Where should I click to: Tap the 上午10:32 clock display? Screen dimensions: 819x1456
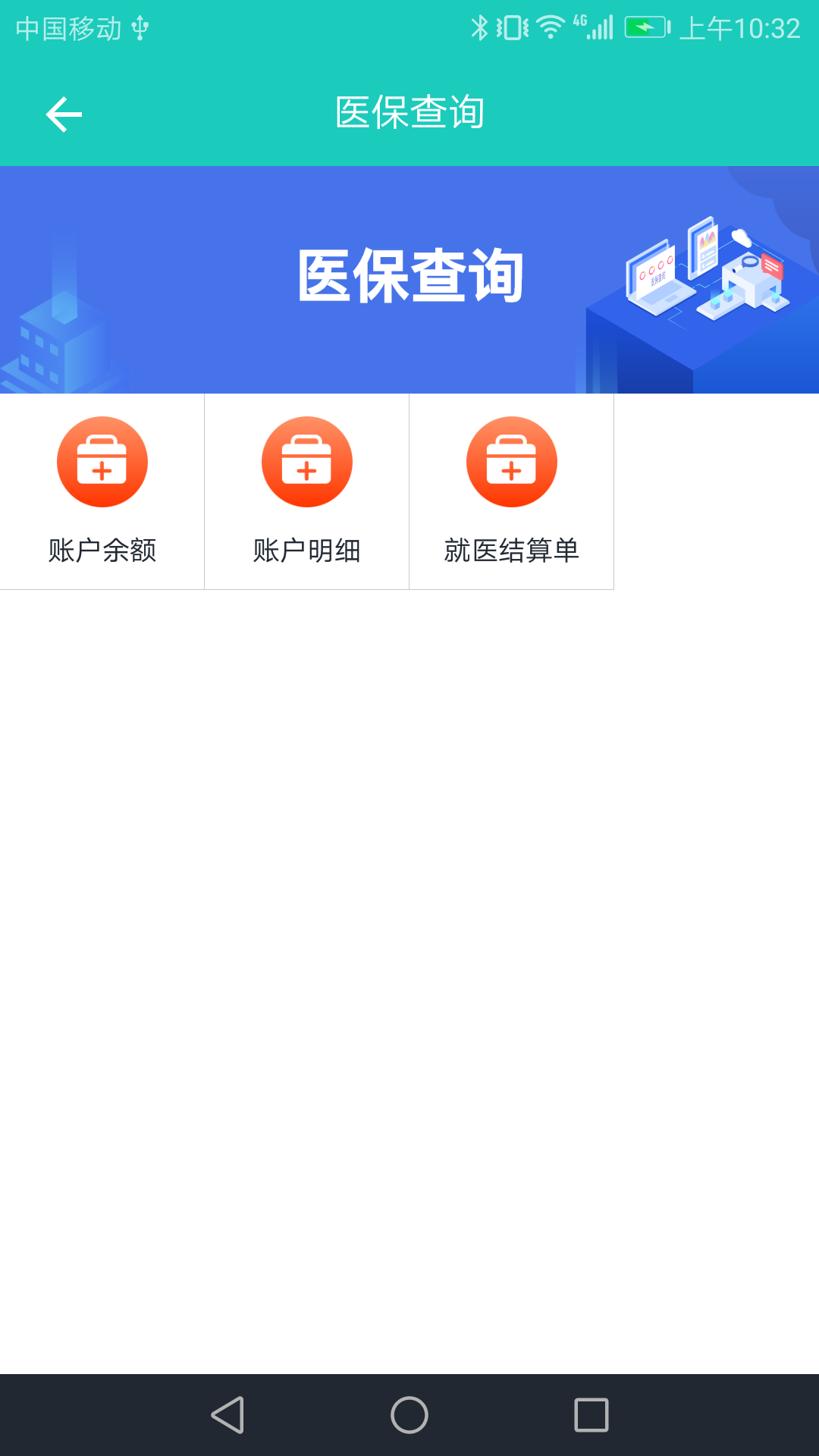(x=740, y=29)
